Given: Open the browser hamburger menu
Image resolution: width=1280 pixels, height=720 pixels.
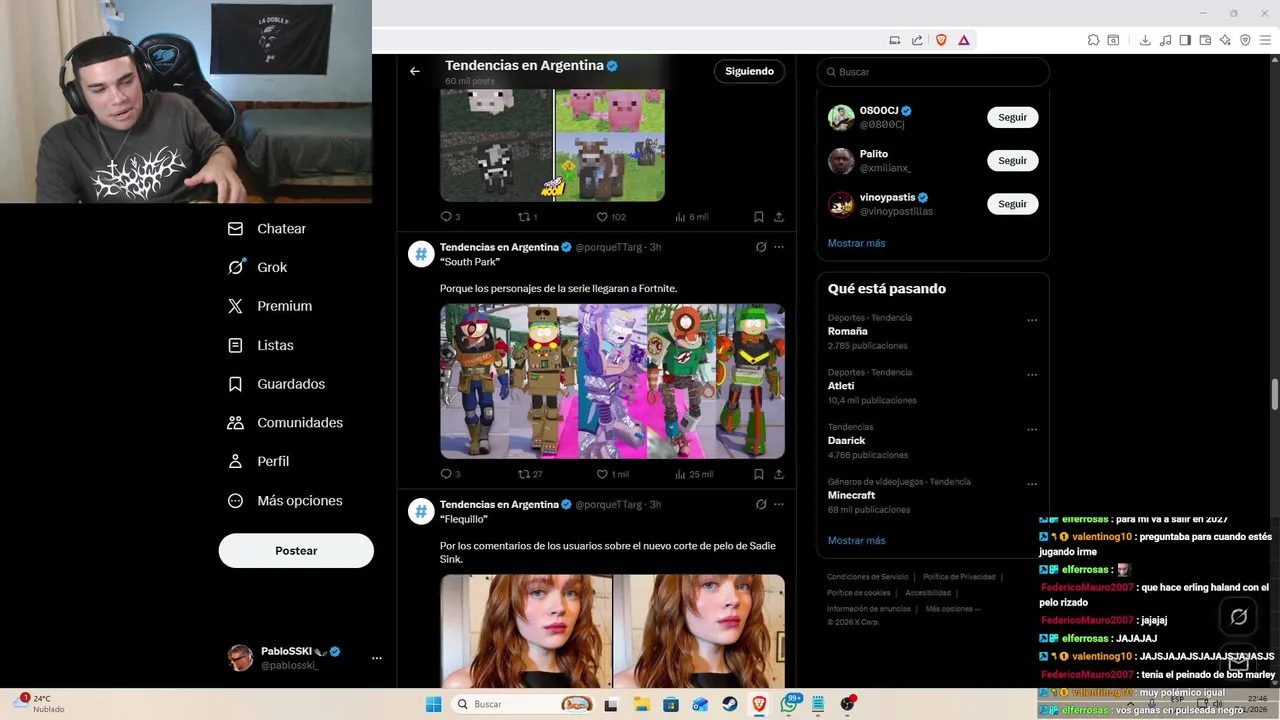Looking at the screenshot, I should click(x=1265, y=40).
